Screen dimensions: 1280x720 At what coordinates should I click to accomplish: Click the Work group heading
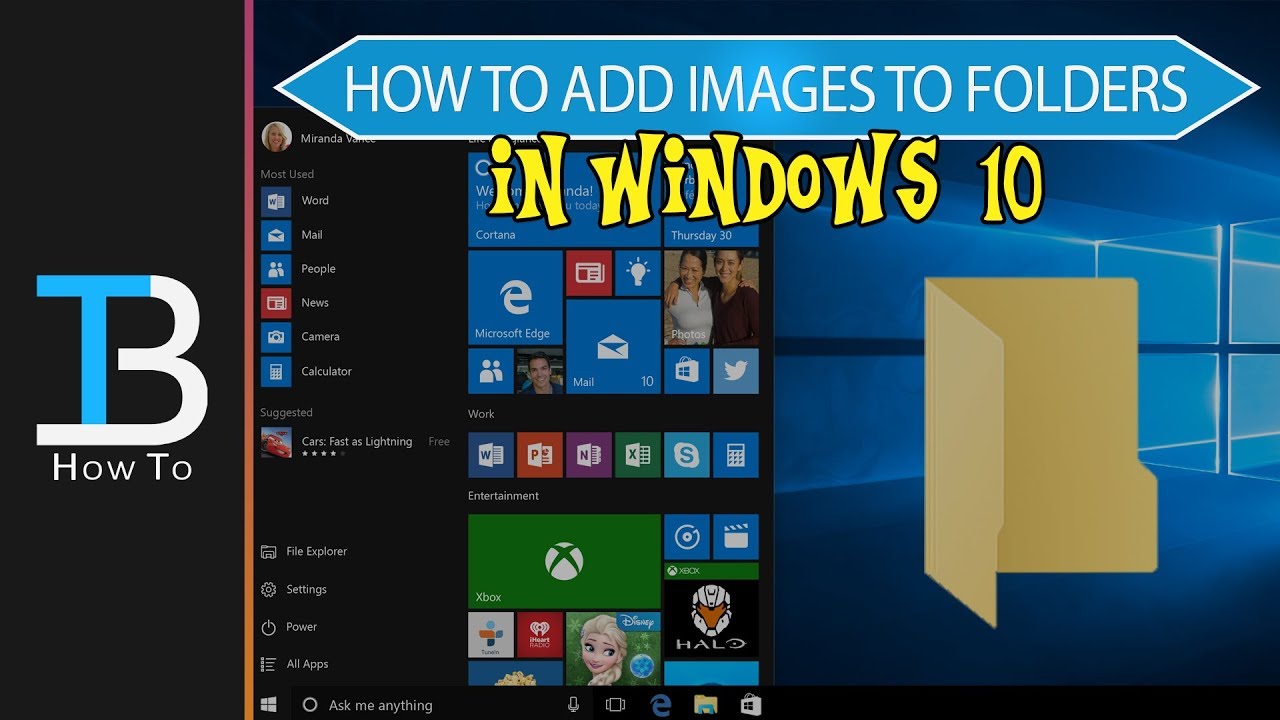(x=481, y=414)
